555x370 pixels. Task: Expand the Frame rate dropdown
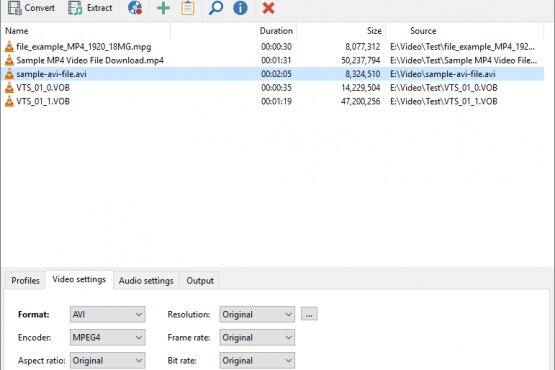point(257,337)
